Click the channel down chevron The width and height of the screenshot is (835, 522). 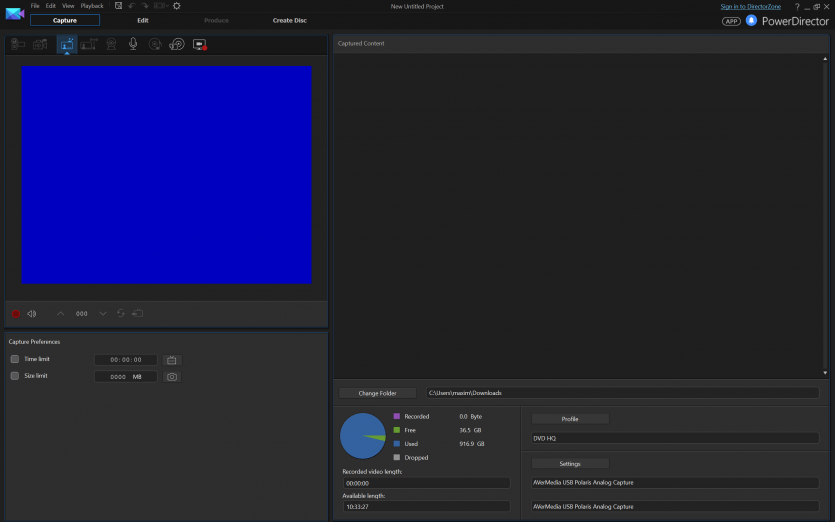tap(102, 314)
